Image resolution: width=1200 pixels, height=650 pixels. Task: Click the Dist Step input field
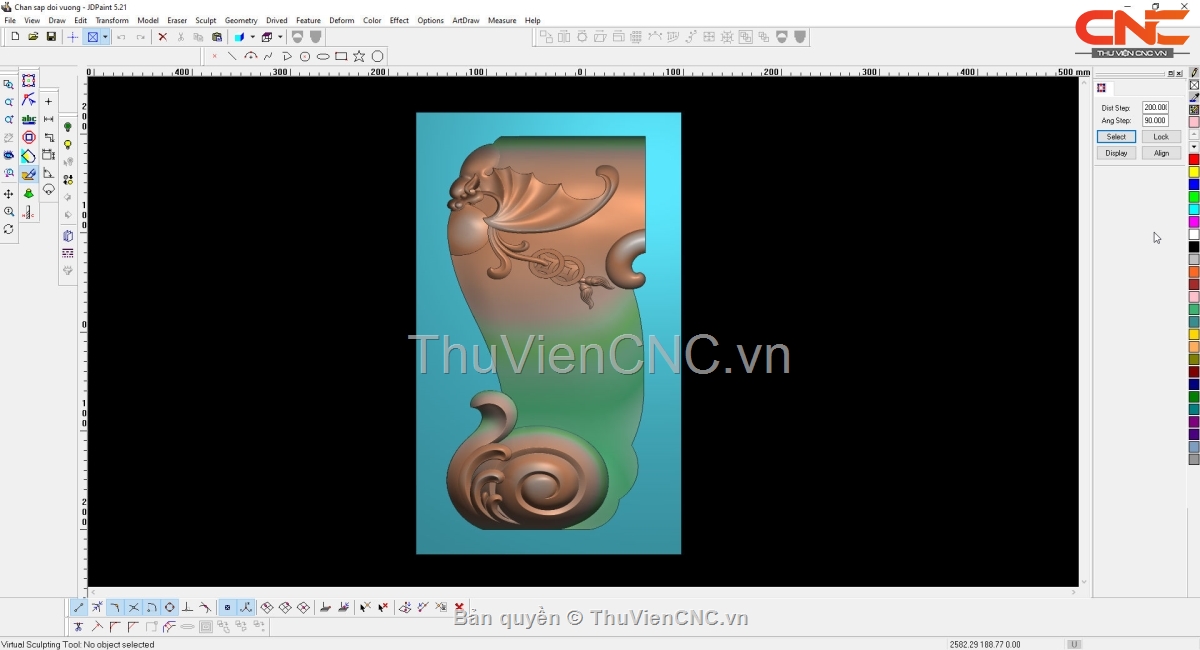(x=1155, y=107)
